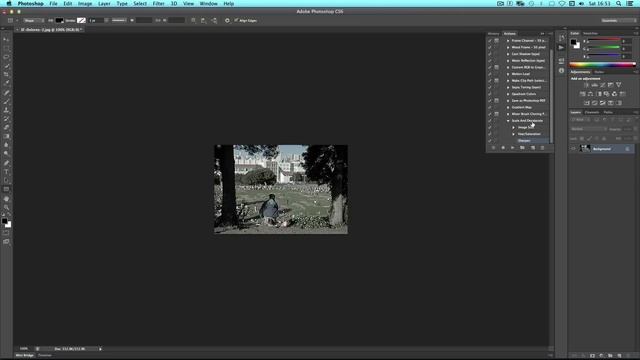Viewport: 640px width, 360px height.
Task: Switch to the Channels tab
Action: pyautogui.click(x=592, y=112)
